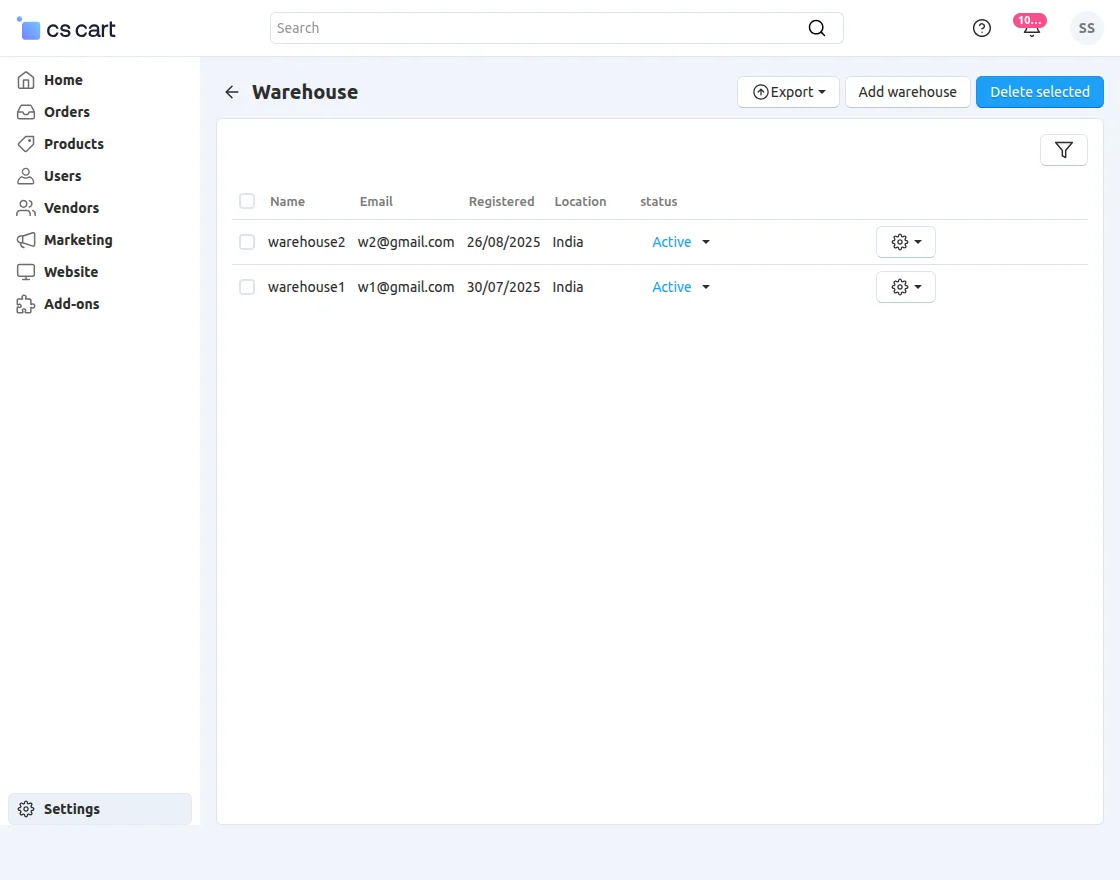Open the gear actions menu for warehouse1

tap(905, 287)
